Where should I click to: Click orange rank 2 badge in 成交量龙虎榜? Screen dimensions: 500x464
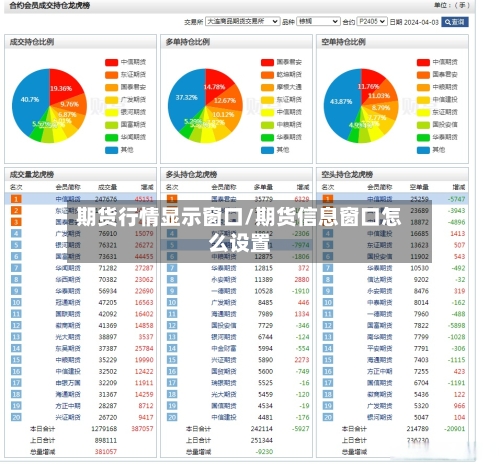pos(16,210)
